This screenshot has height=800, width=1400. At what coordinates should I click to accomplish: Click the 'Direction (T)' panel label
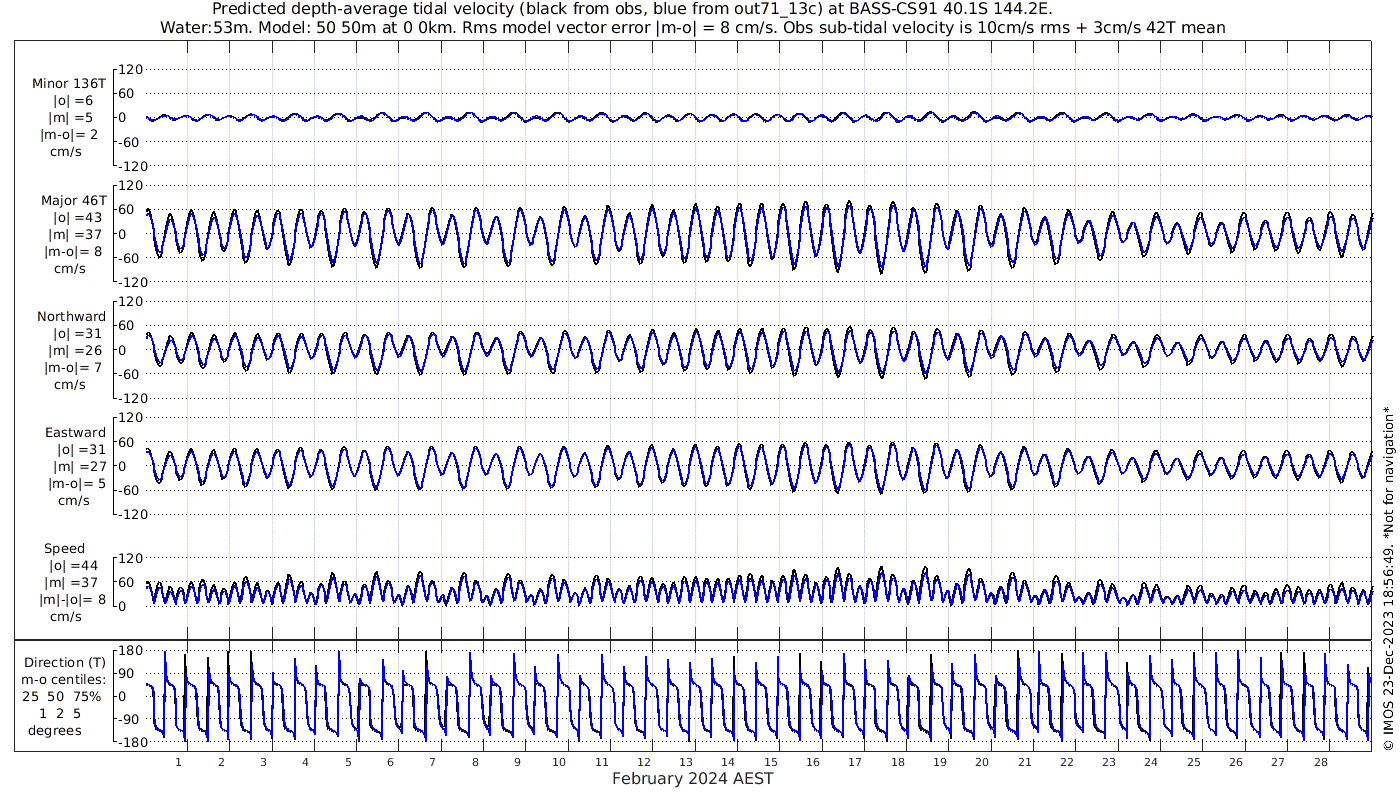coord(65,662)
